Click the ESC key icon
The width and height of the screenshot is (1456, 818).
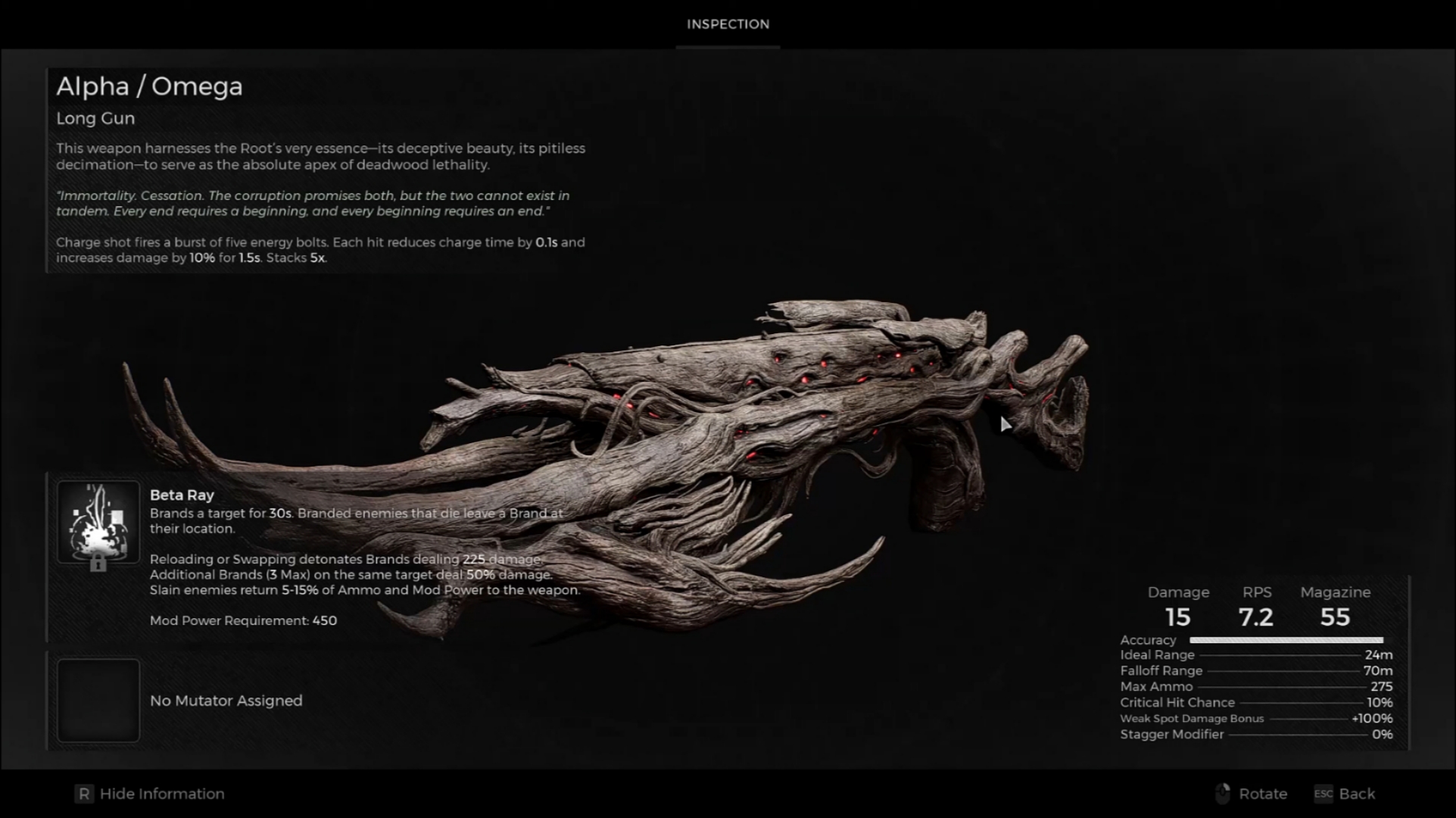1323,794
